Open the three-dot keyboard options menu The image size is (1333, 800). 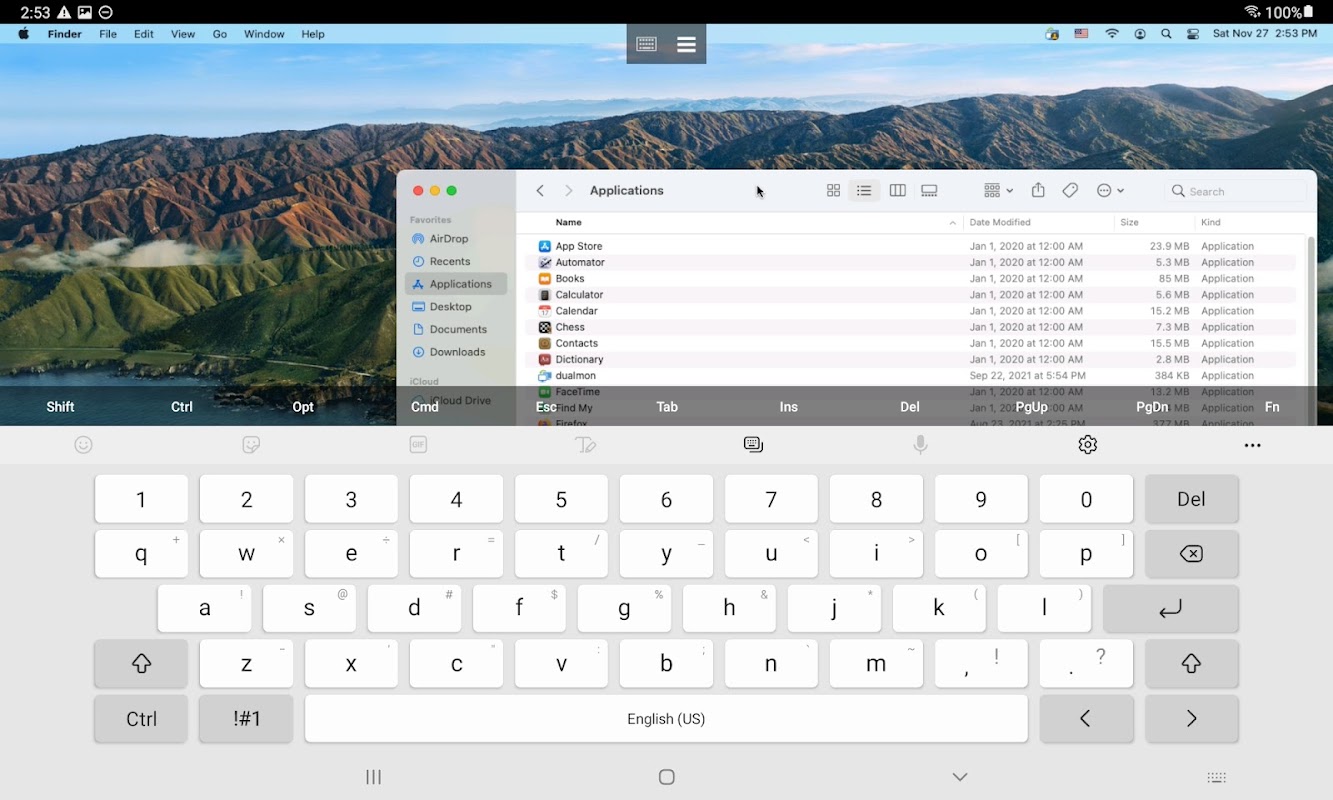click(x=1252, y=445)
